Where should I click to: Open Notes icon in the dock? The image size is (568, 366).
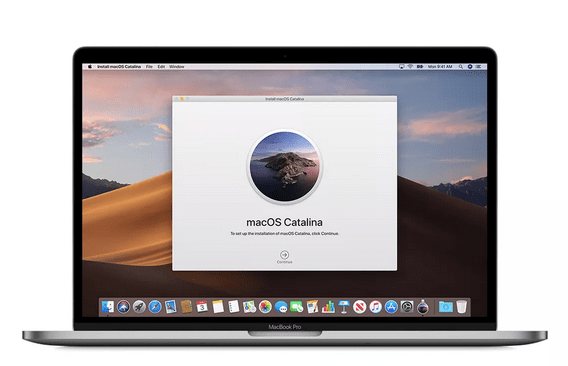click(218, 307)
